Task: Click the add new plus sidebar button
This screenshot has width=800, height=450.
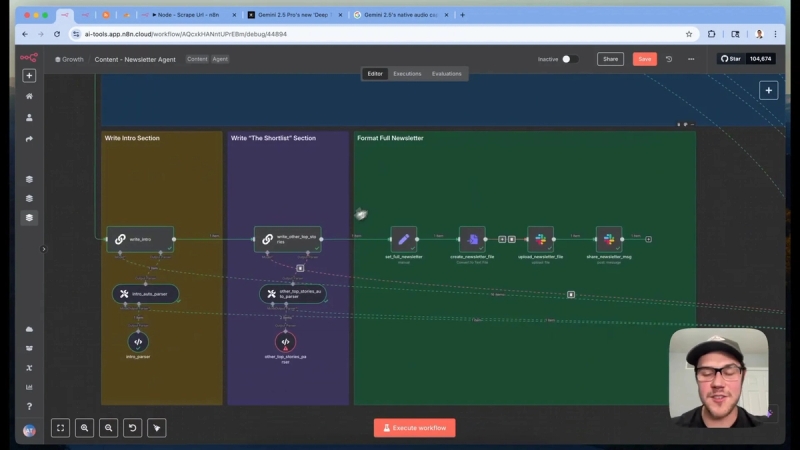Action: click(29, 76)
